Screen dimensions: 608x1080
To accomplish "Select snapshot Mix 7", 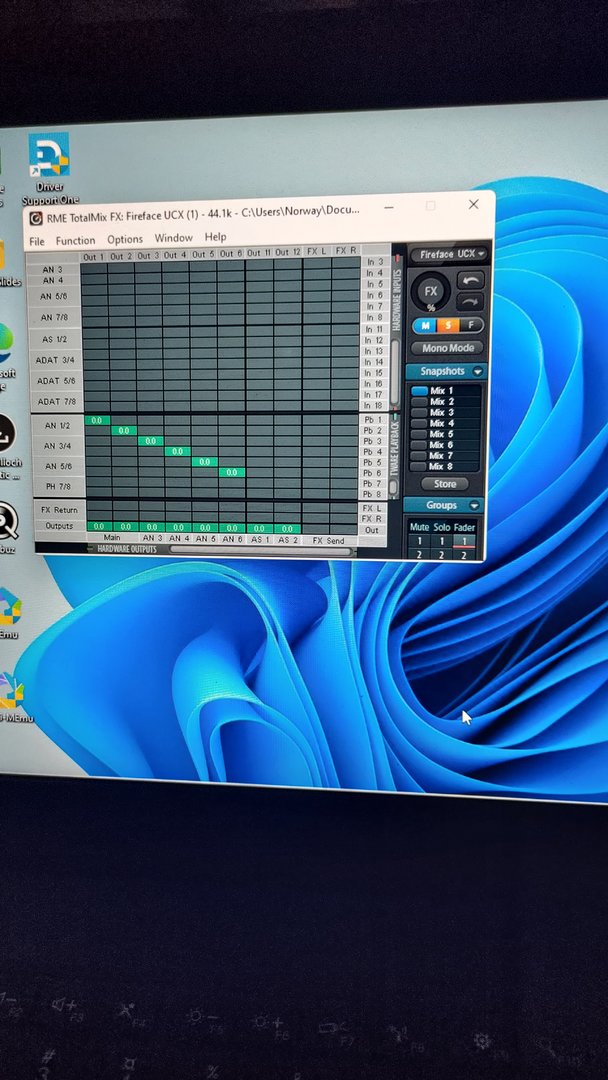I will (x=441, y=456).
